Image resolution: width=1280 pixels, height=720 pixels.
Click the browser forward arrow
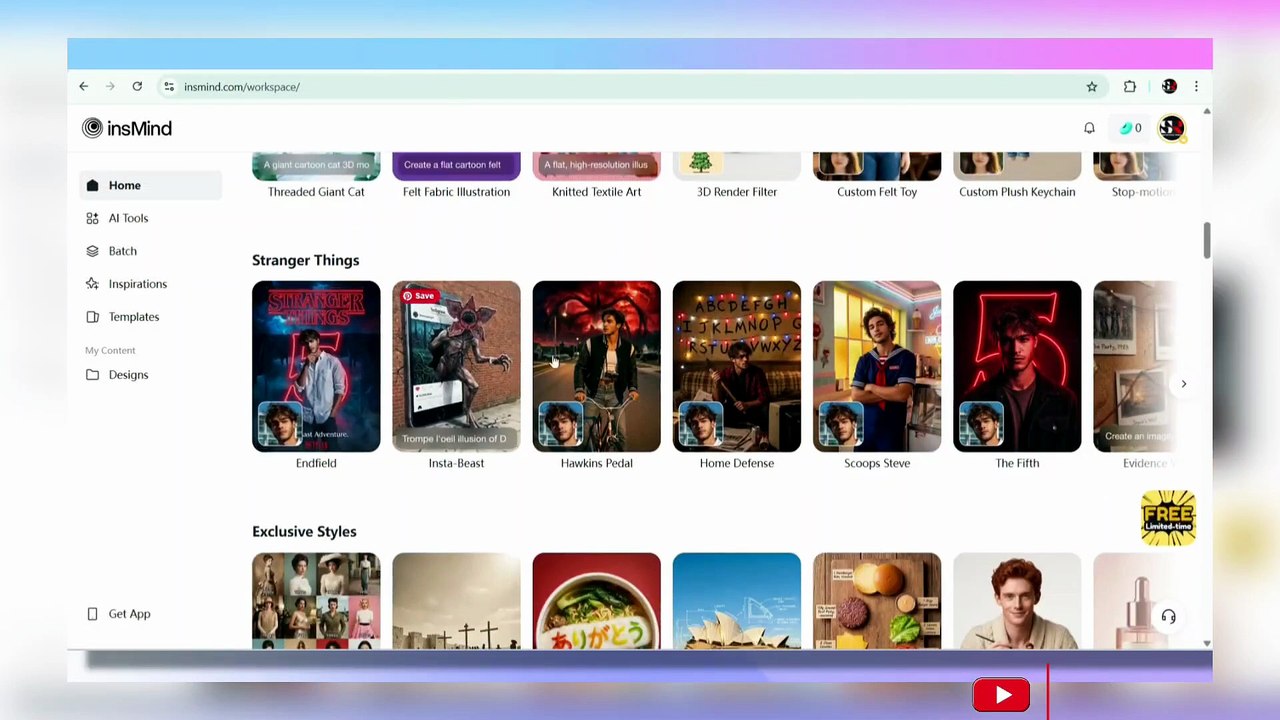coord(110,87)
